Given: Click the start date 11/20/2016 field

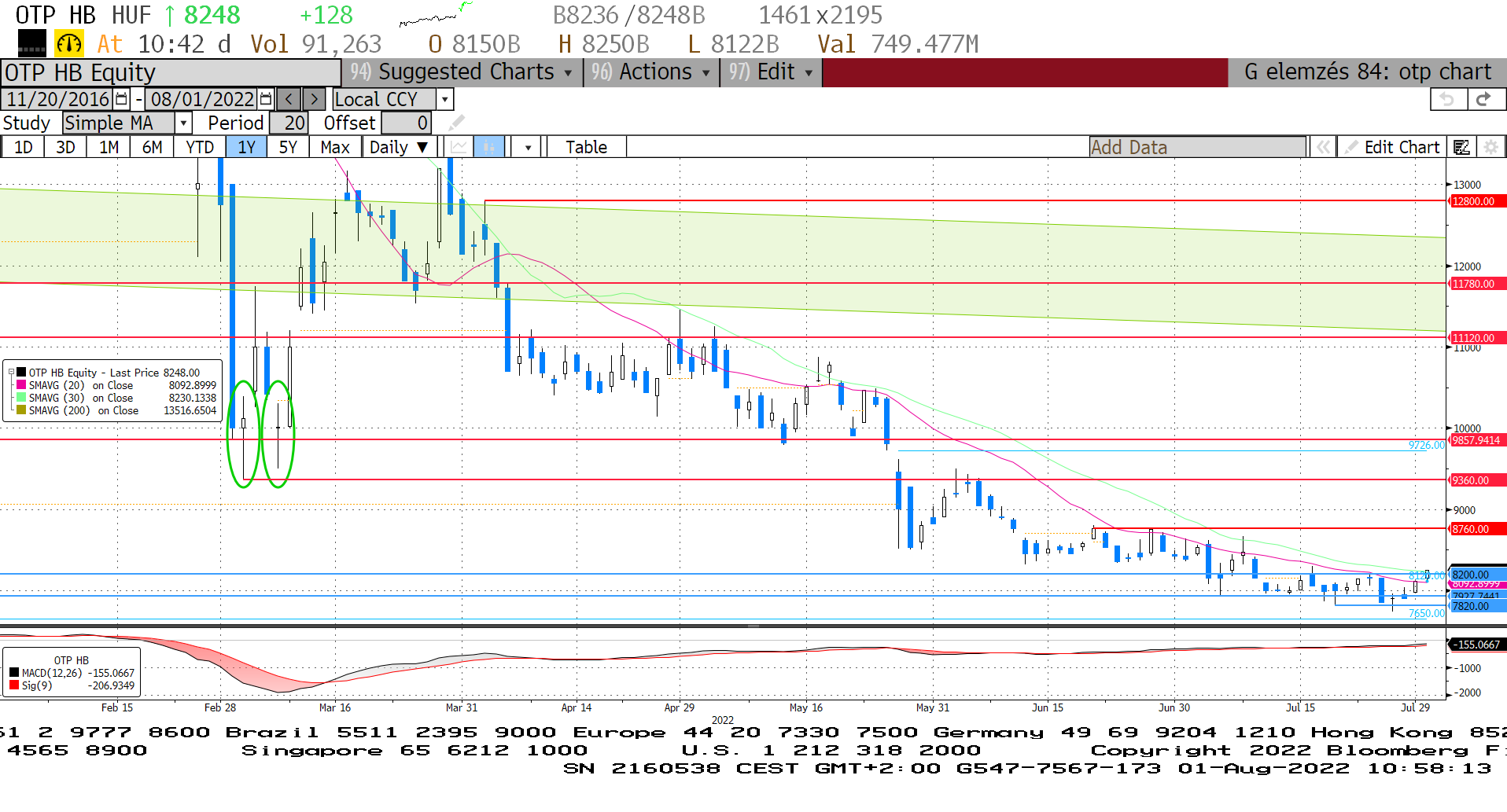Looking at the screenshot, I should 57,99.
